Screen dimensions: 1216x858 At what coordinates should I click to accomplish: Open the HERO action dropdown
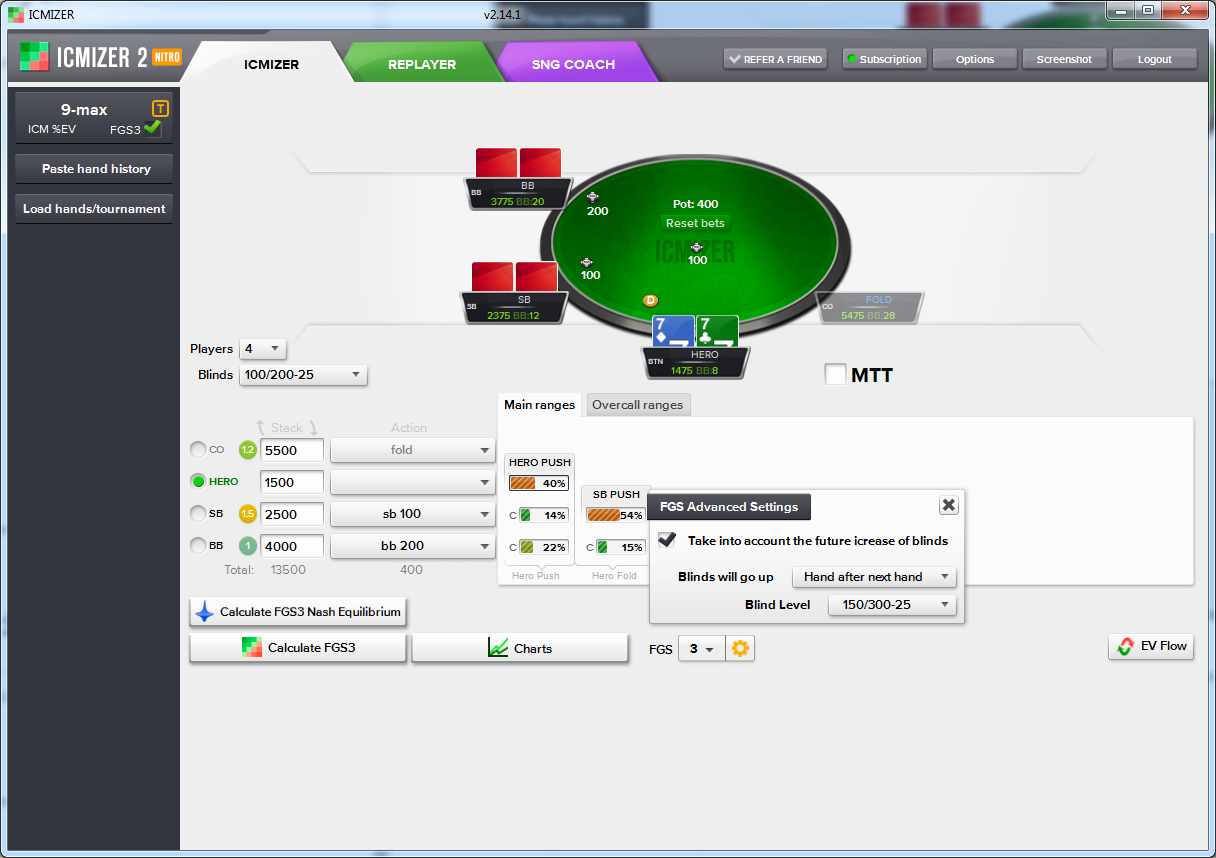(412, 482)
